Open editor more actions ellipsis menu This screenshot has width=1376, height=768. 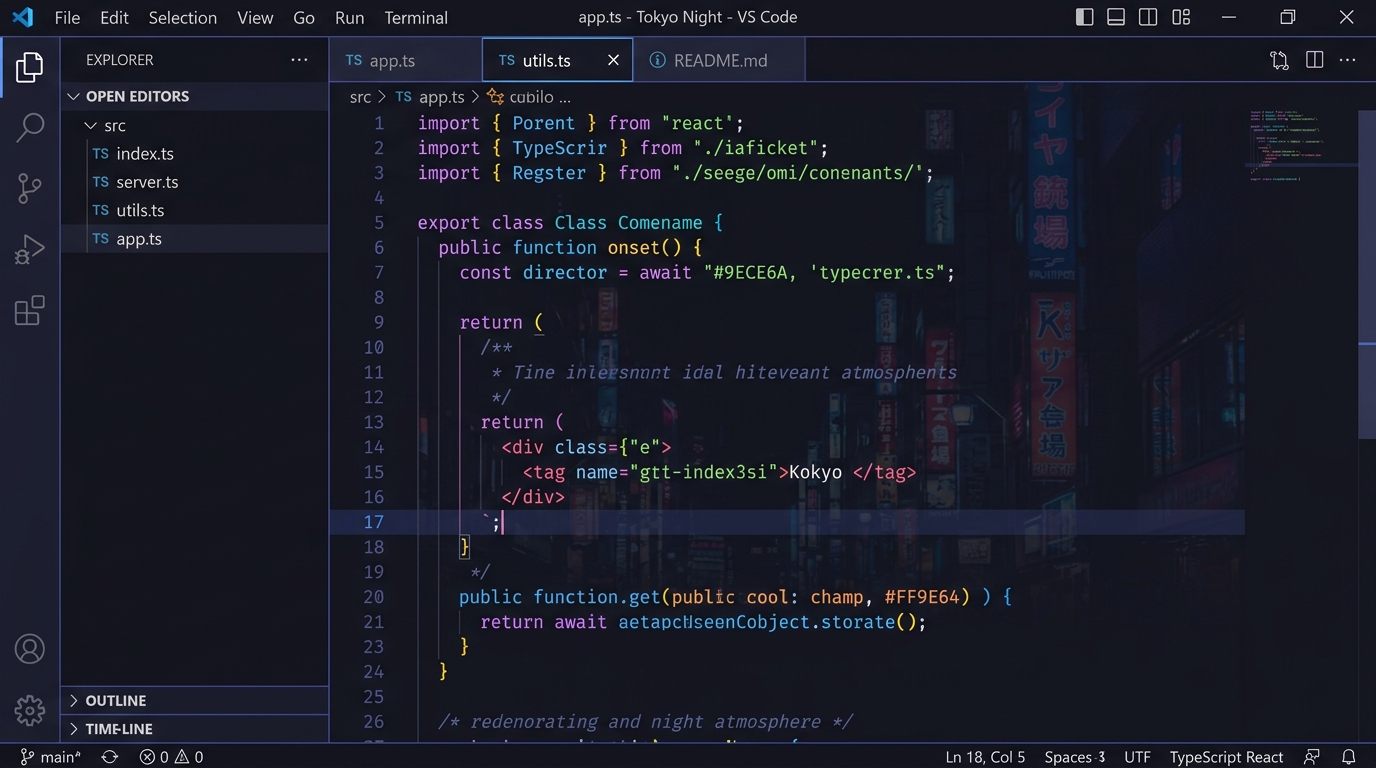[x=1348, y=60]
